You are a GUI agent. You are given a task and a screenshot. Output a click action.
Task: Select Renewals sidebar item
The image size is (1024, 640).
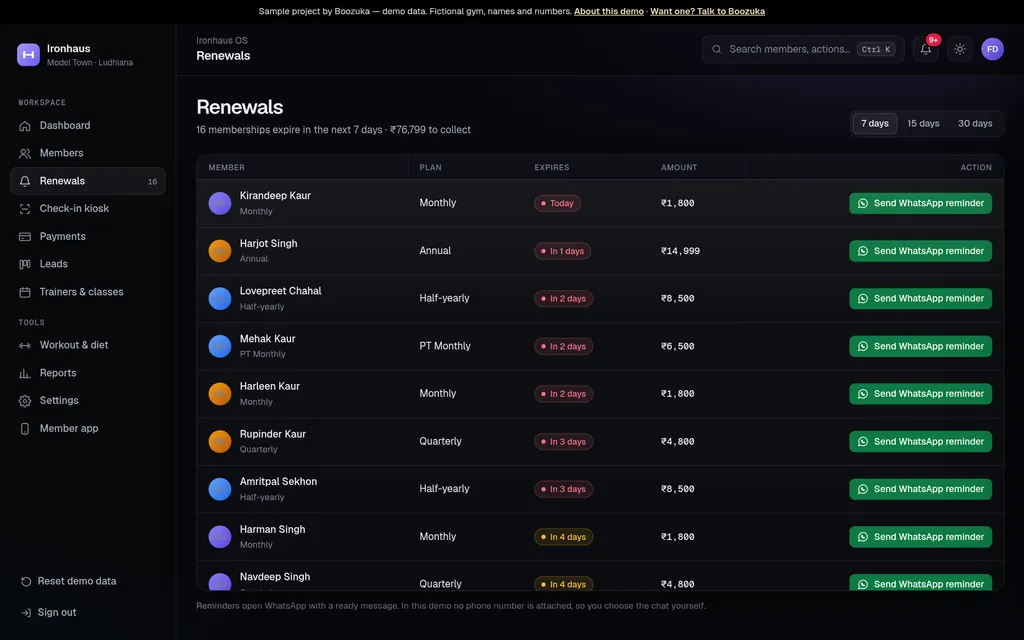88,181
